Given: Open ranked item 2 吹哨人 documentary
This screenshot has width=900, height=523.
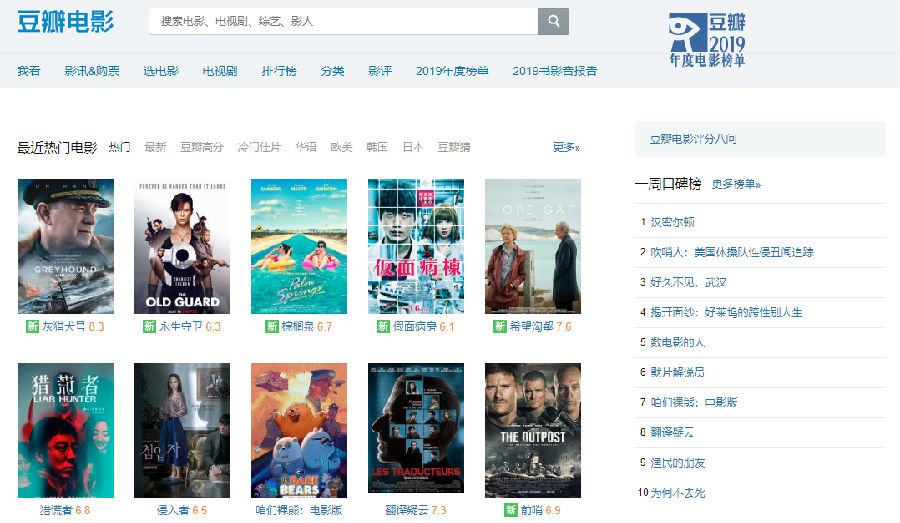Looking at the screenshot, I should pyautogui.click(x=732, y=252).
